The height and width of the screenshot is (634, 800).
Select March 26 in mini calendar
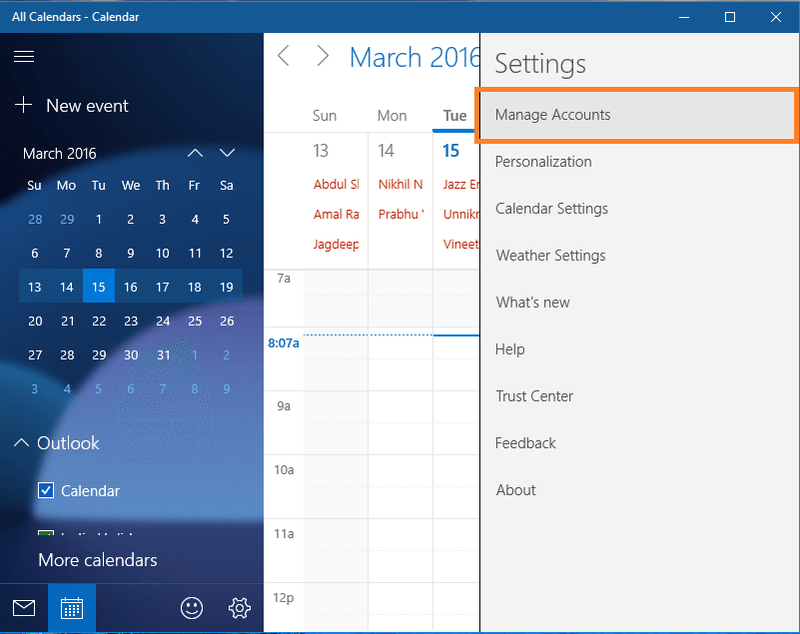(x=227, y=321)
